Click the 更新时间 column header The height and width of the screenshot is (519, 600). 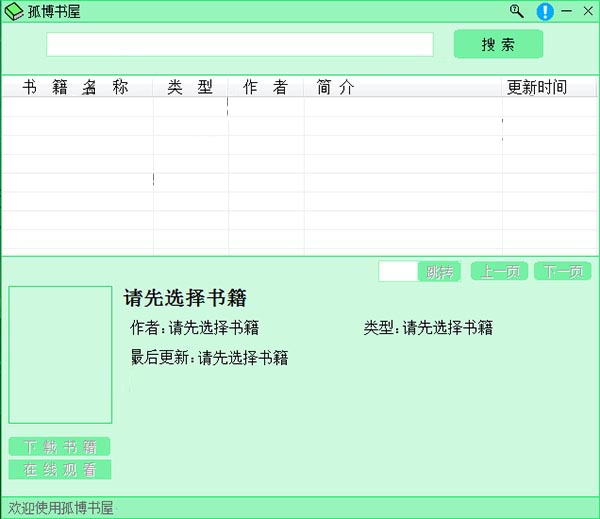549,87
